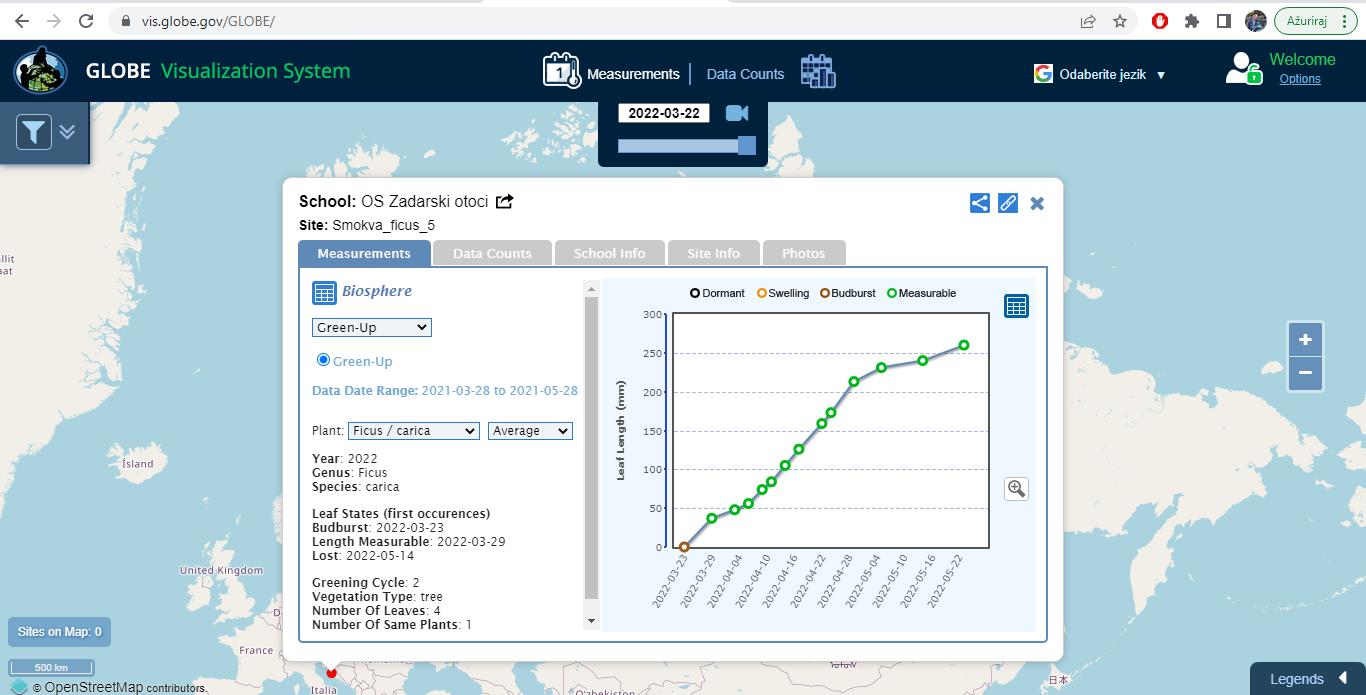Switch to the Photos tab
The image size is (1366, 695).
click(804, 253)
